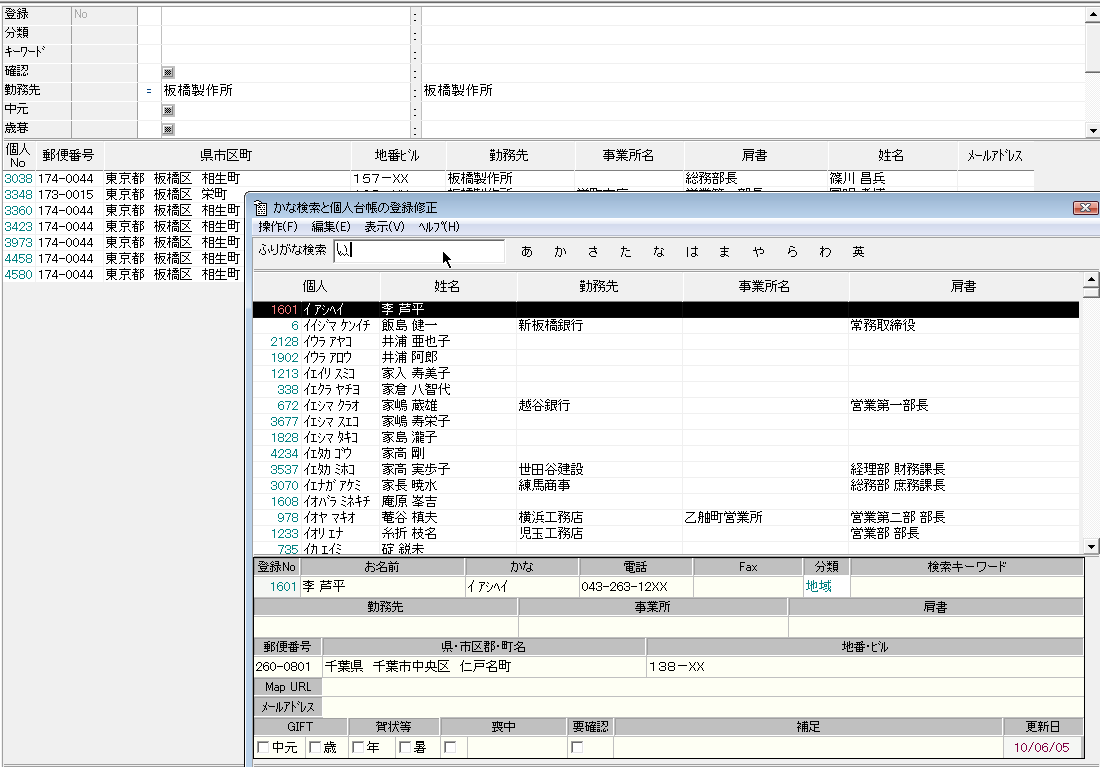Click the top panel scrollbar down arrow
This screenshot has height=767, width=1100.
click(x=1092, y=131)
